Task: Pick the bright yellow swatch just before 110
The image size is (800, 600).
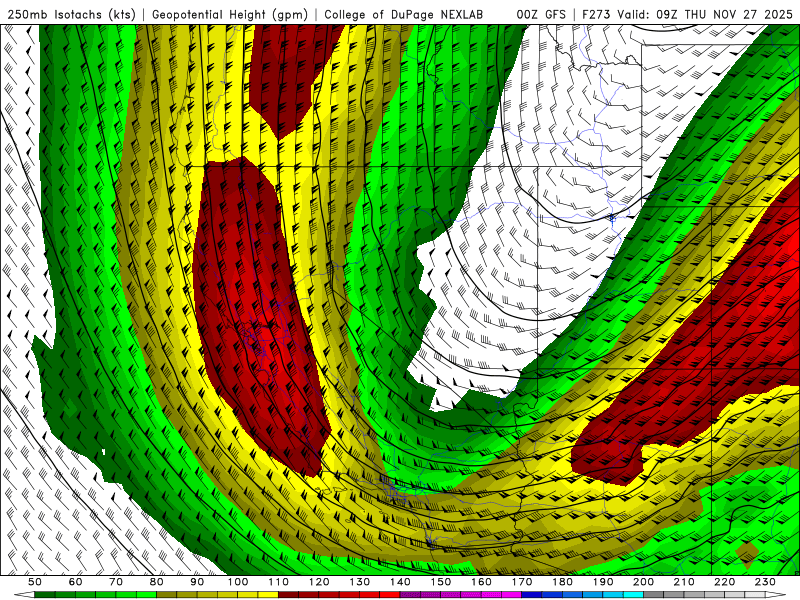Action: pyautogui.click(x=268, y=595)
